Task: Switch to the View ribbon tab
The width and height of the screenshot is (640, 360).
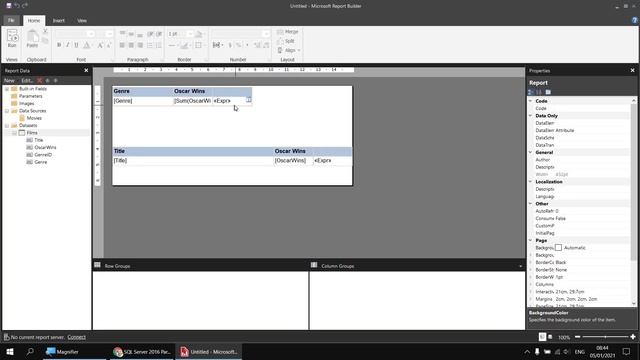Action: tap(82, 20)
